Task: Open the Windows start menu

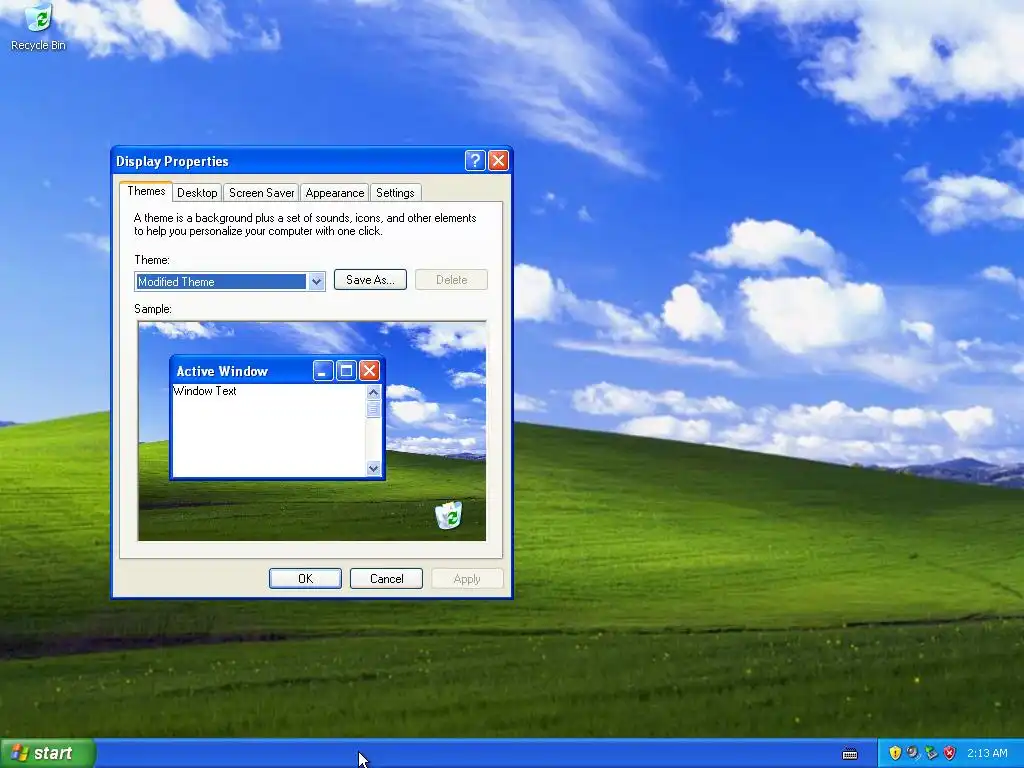Action: [48, 753]
